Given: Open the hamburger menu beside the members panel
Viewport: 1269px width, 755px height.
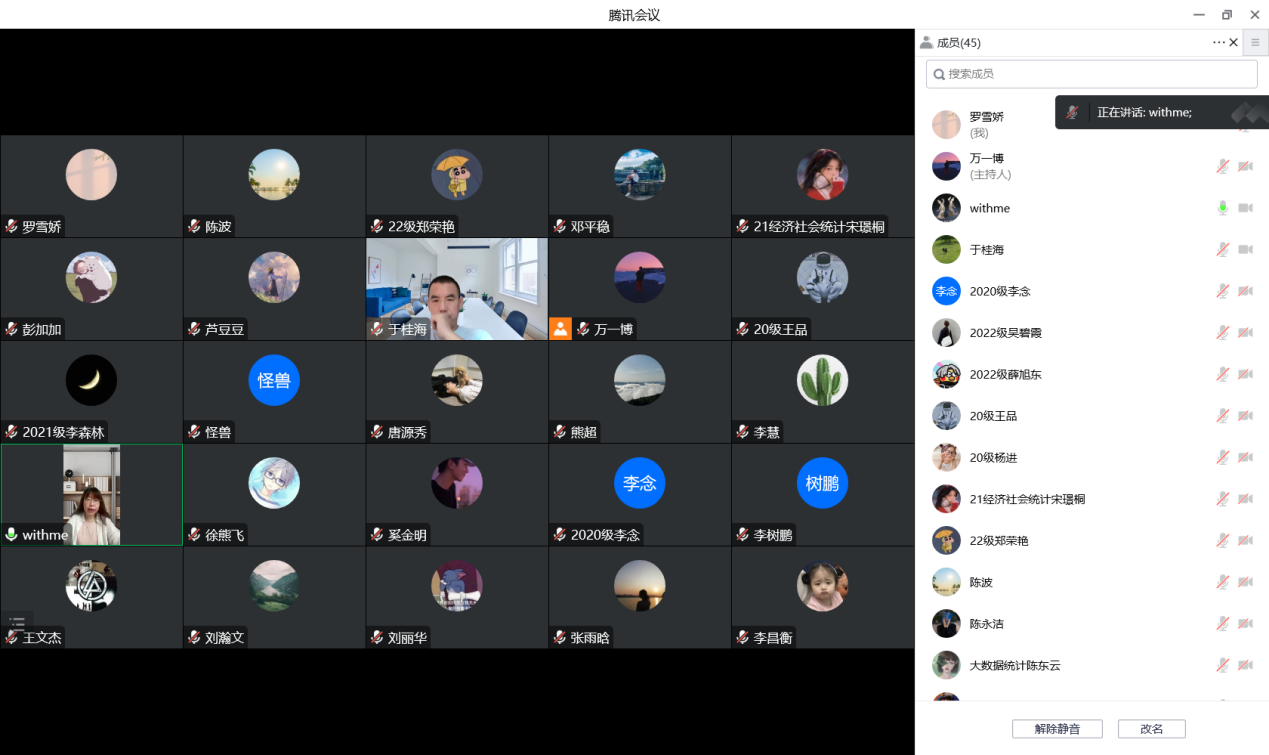Looking at the screenshot, I should click(x=1255, y=43).
